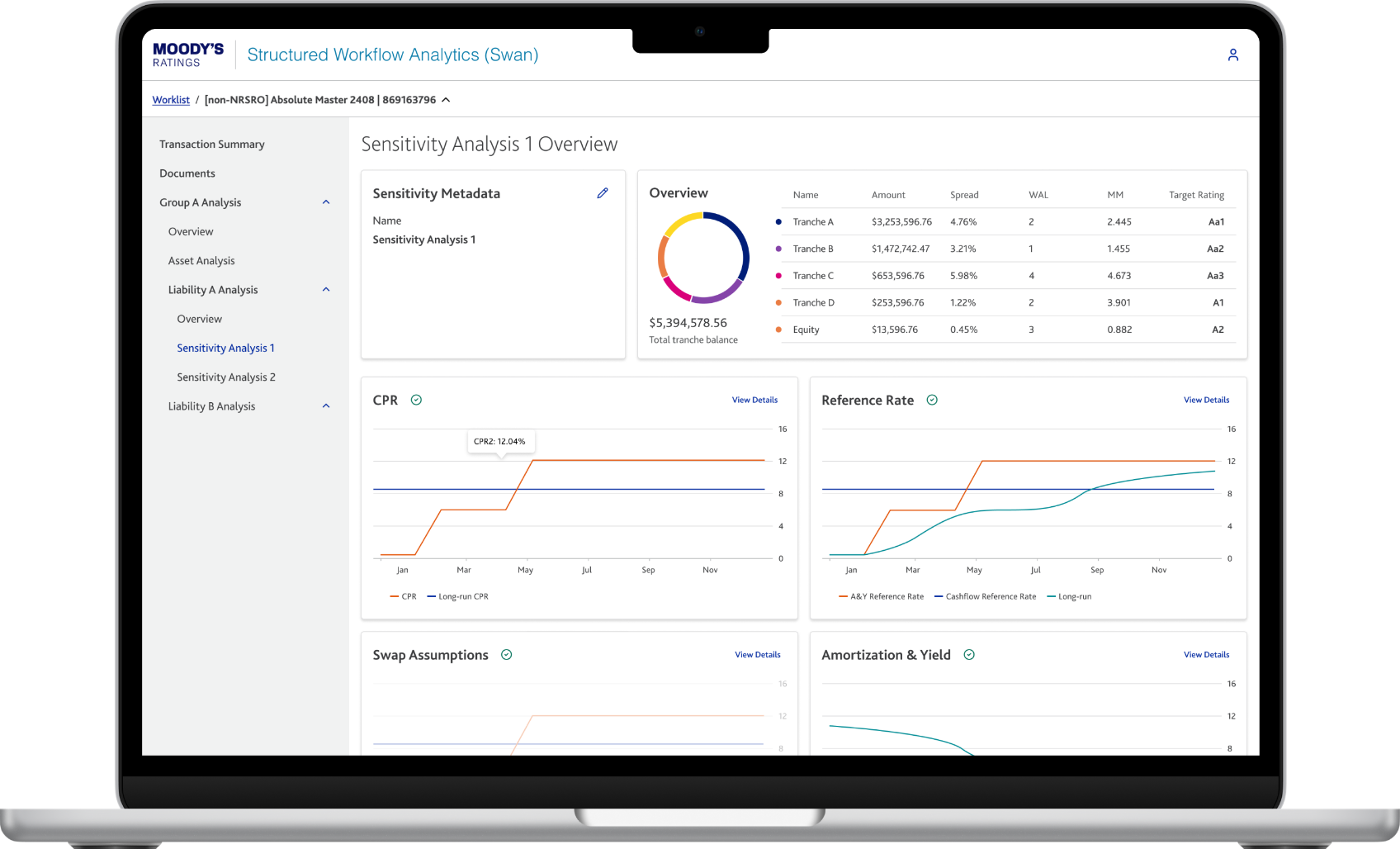Click the Moody's Ratings logo
1400x849 pixels.
click(x=188, y=55)
